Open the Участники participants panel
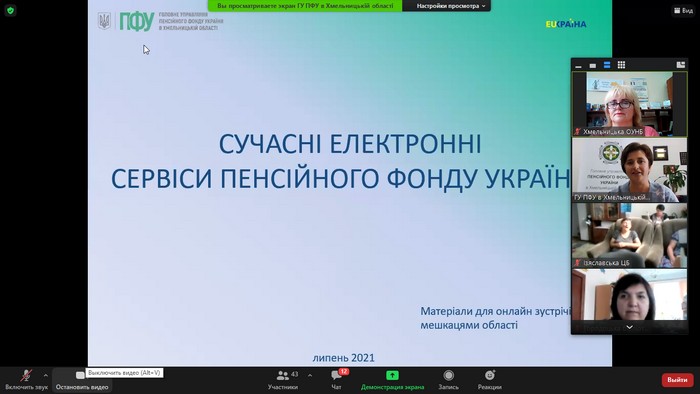This screenshot has width=700, height=394. click(x=283, y=380)
